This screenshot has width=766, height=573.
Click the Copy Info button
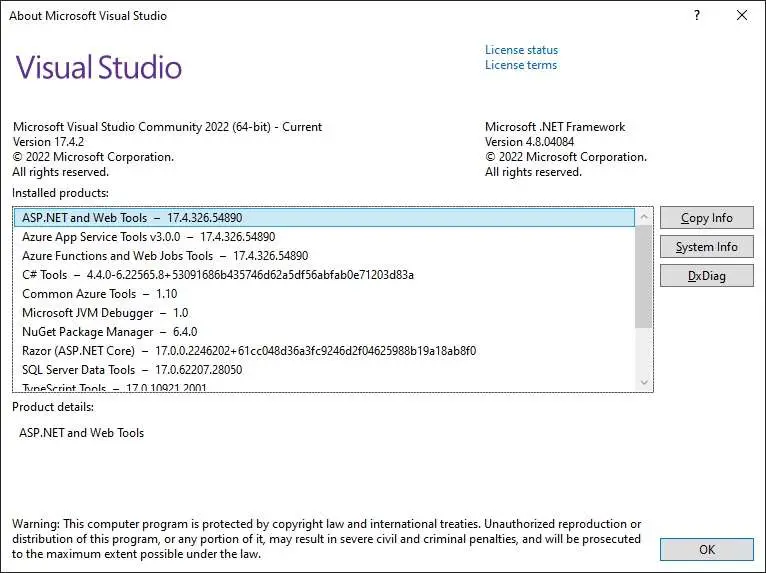pos(706,218)
